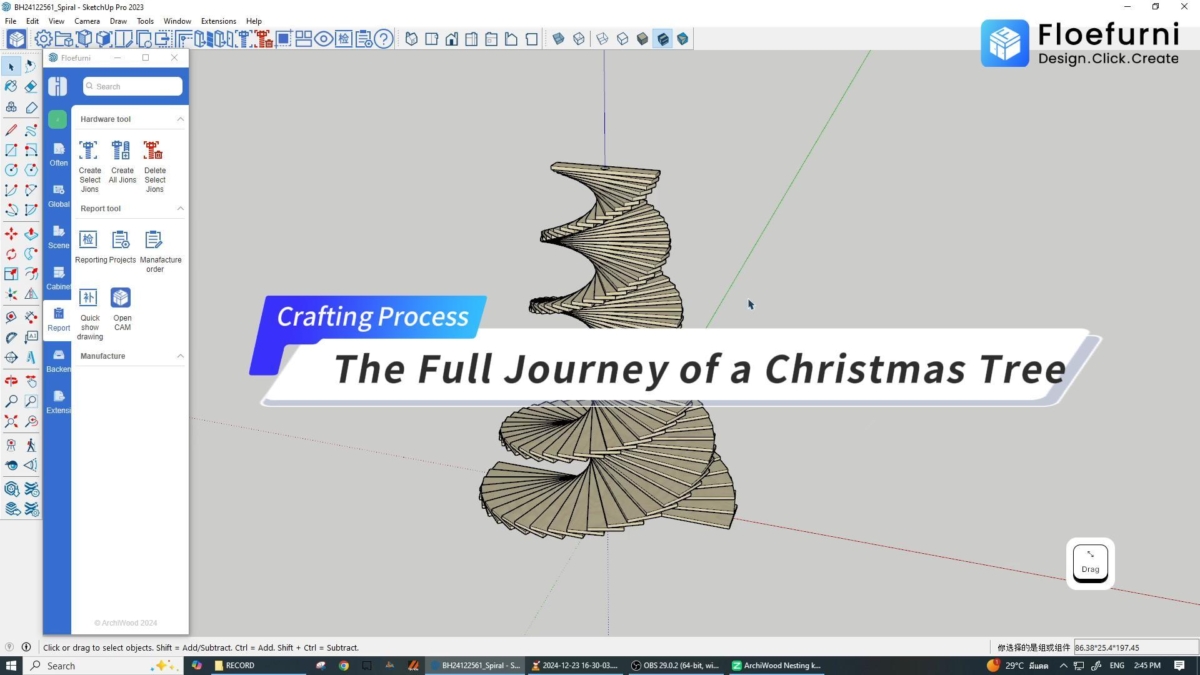This screenshot has width=1200, height=675.
Task: Open the Manufacture order tool
Action: tap(154, 240)
